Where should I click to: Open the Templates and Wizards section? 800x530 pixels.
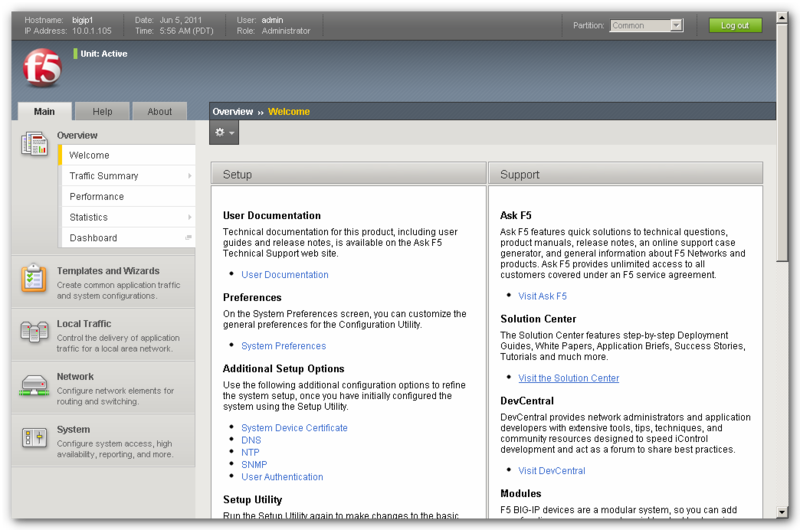108,271
